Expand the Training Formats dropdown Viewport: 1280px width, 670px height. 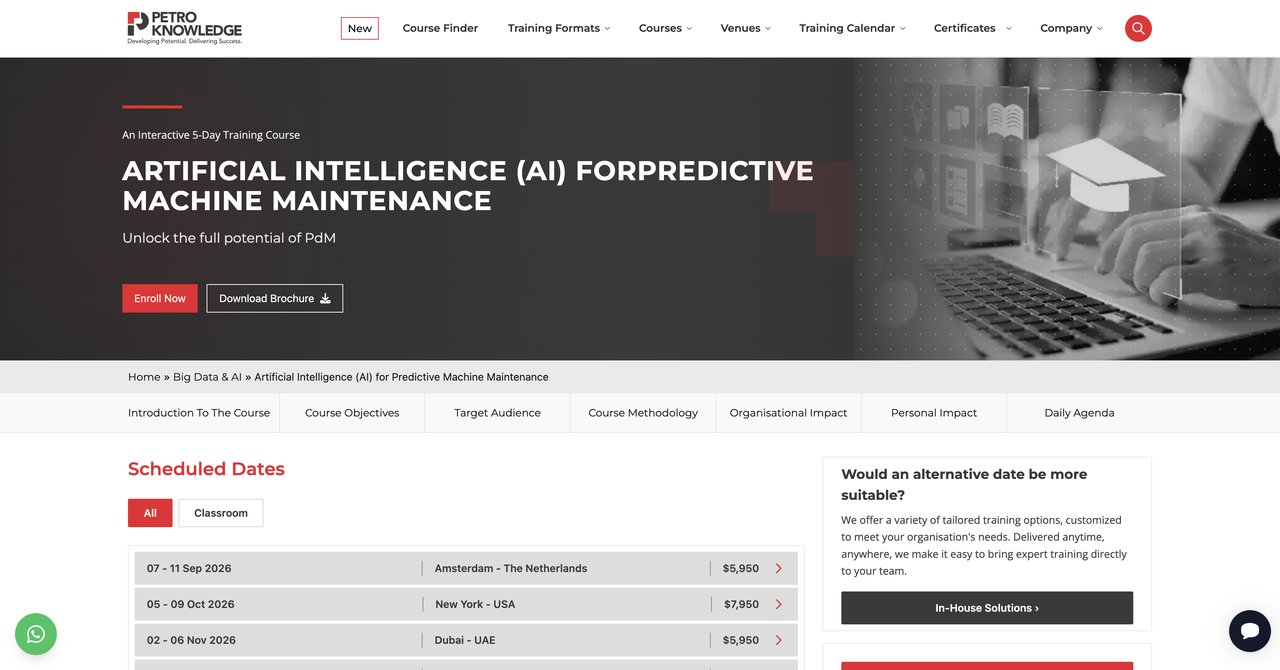click(x=559, y=28)
